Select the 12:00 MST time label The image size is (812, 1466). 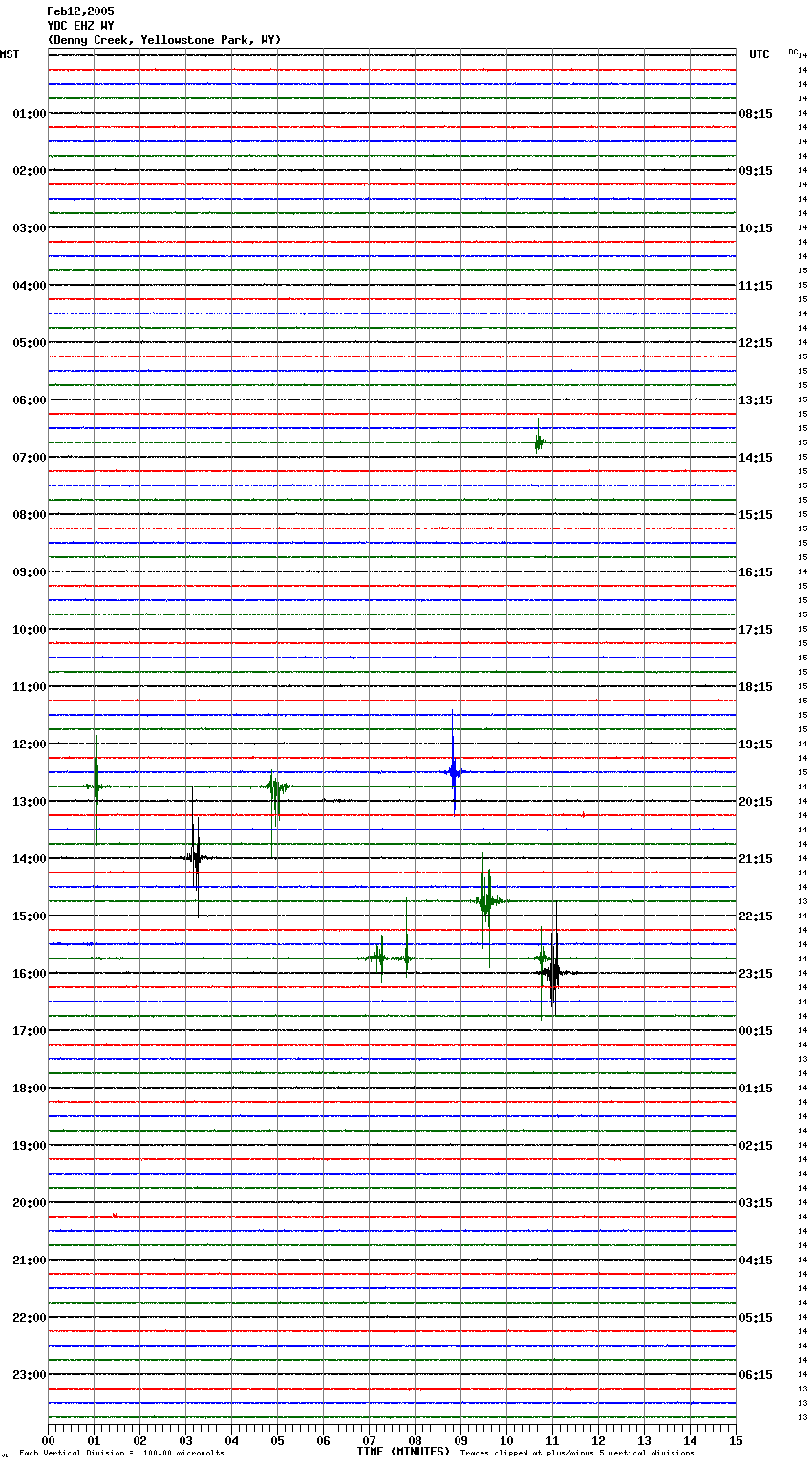[x=29, y=744]
